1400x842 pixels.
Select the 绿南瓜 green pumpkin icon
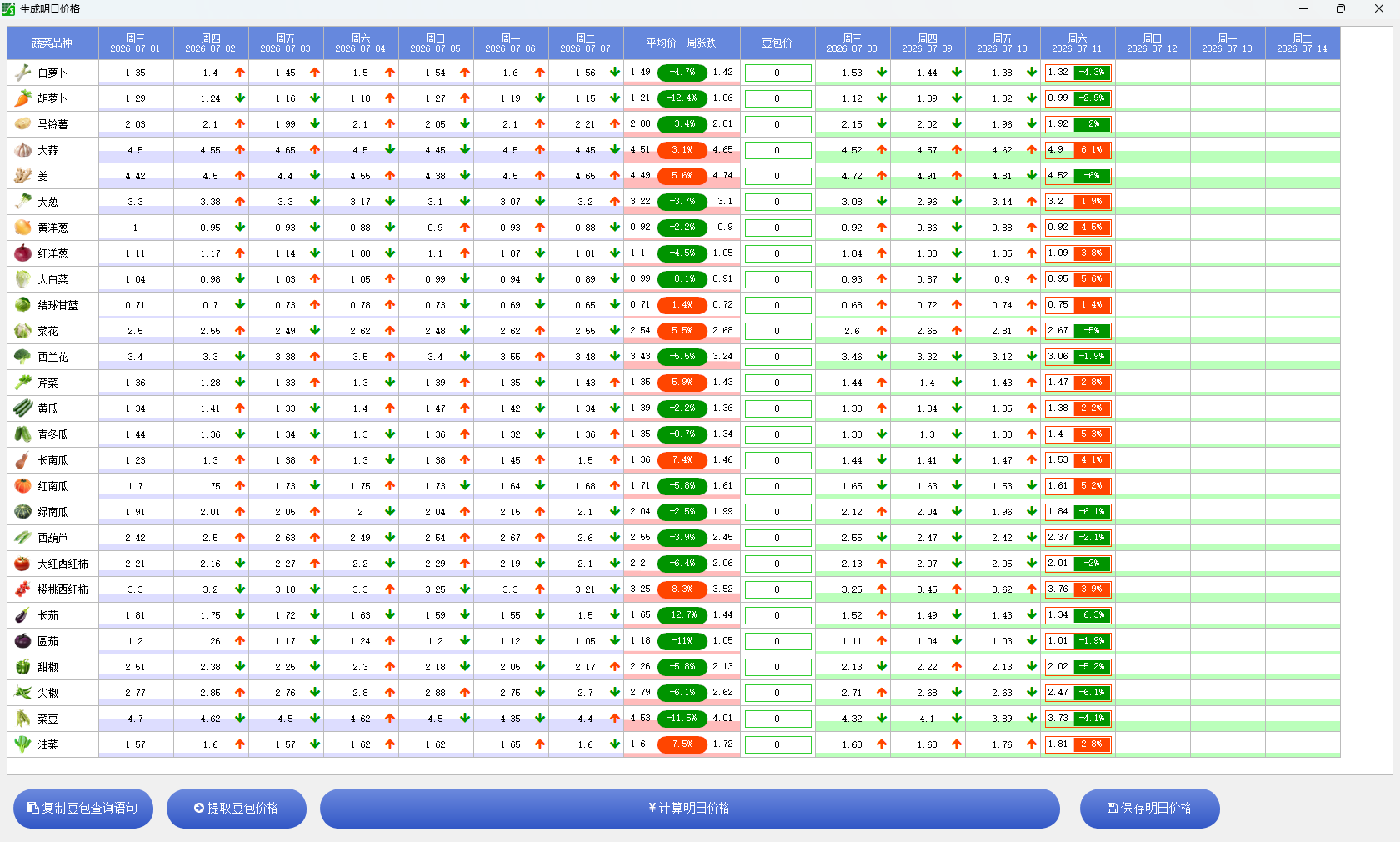pyautogui.click(x=22, y=512)
